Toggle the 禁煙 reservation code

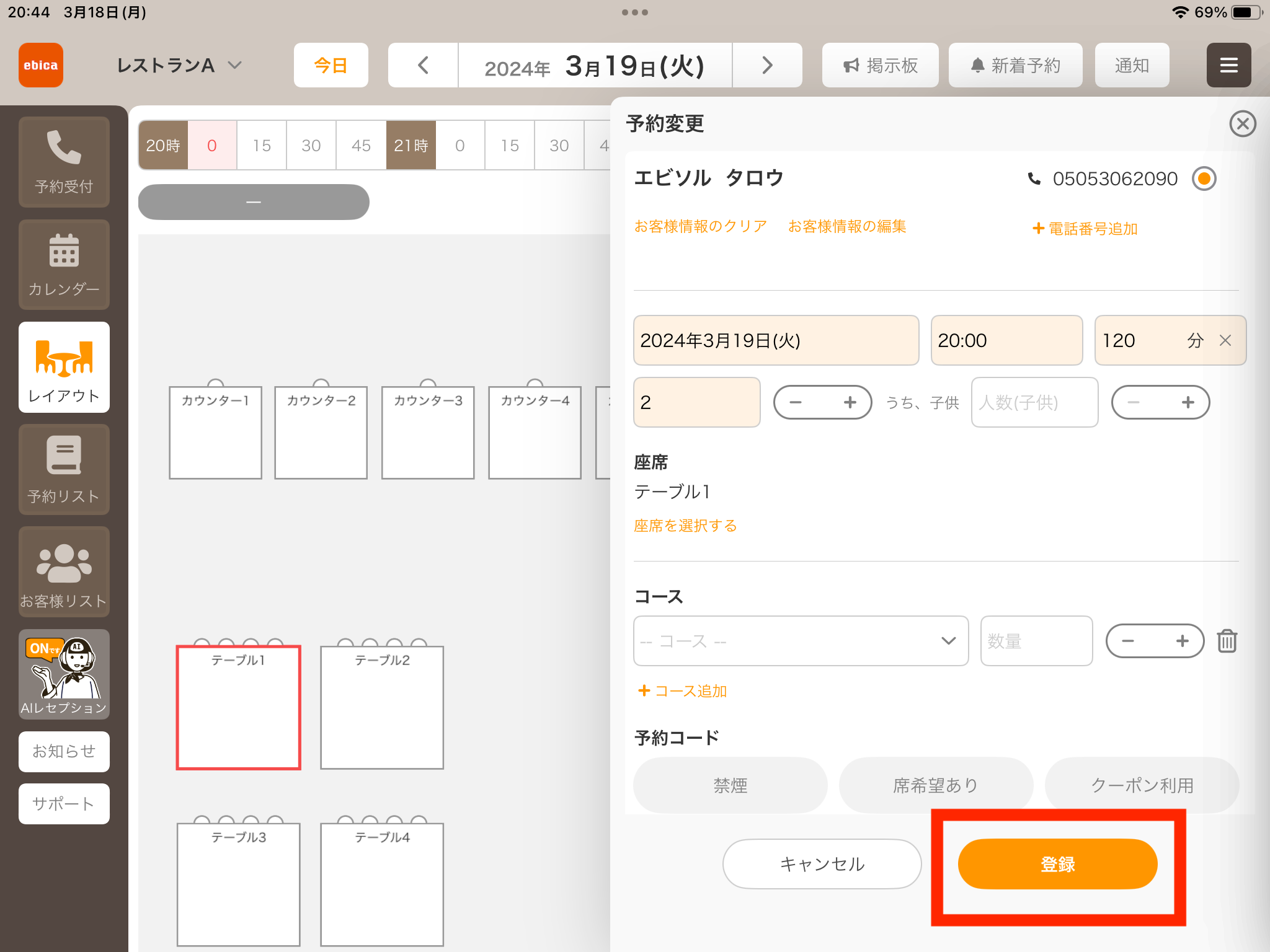730,785
